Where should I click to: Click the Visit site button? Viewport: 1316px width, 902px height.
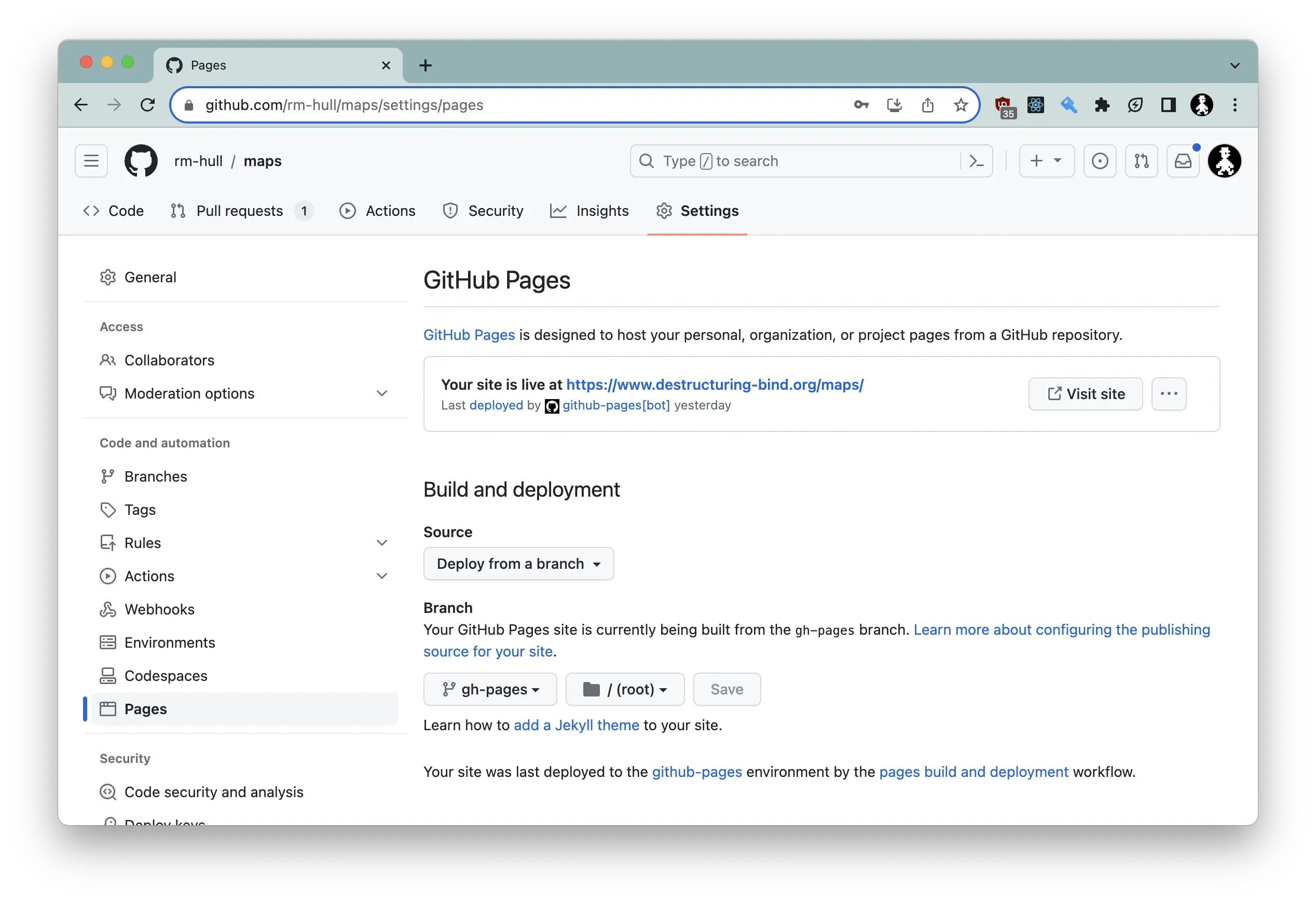(x=1085, y=393)
